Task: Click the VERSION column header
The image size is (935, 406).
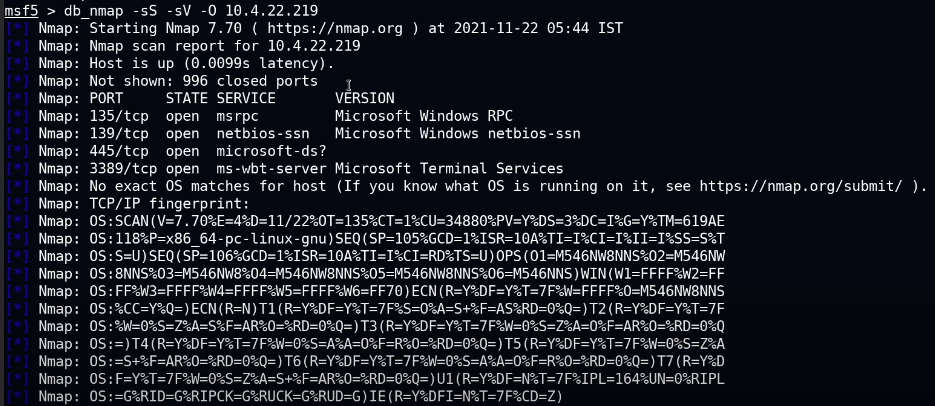Action: click(x=365, y=98)
